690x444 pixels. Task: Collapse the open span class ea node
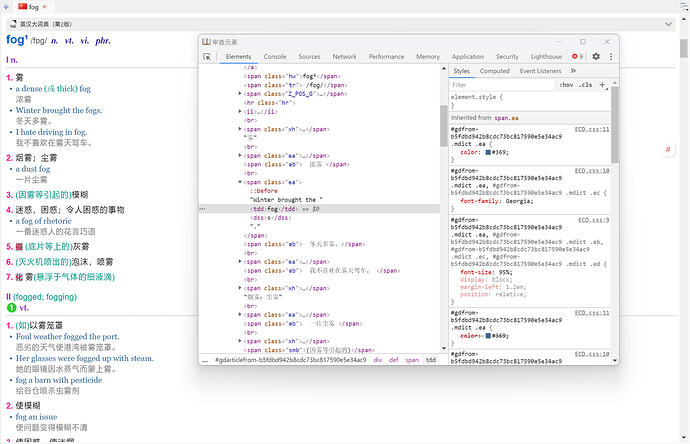[240, 182]
